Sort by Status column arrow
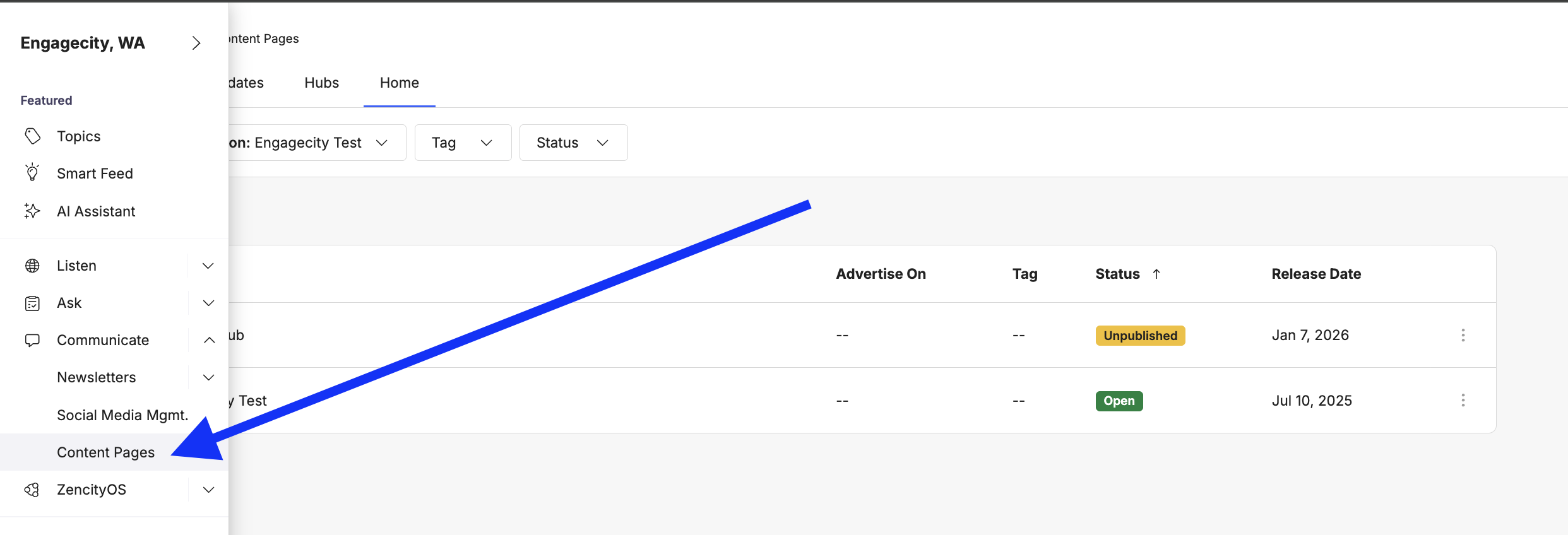 coord(1156,274)
